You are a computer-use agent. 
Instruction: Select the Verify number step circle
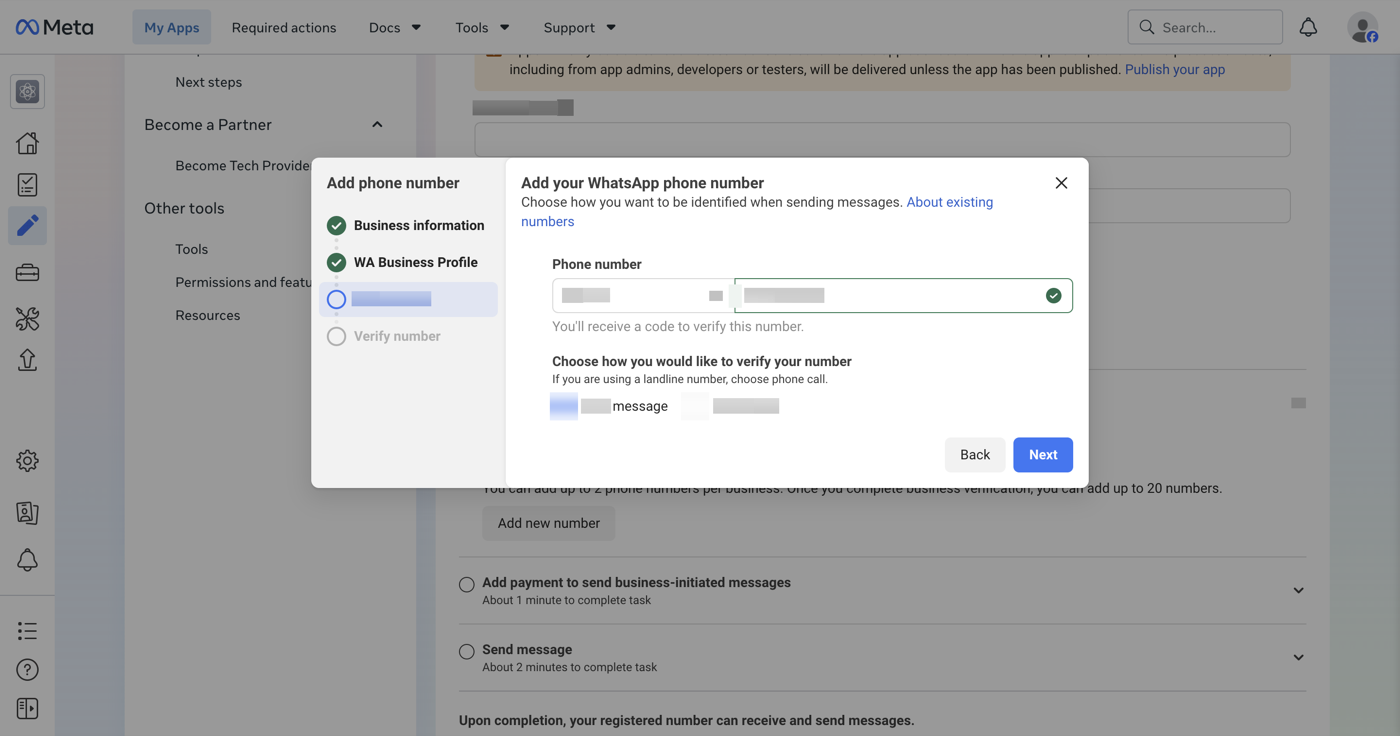coord(336,337)
